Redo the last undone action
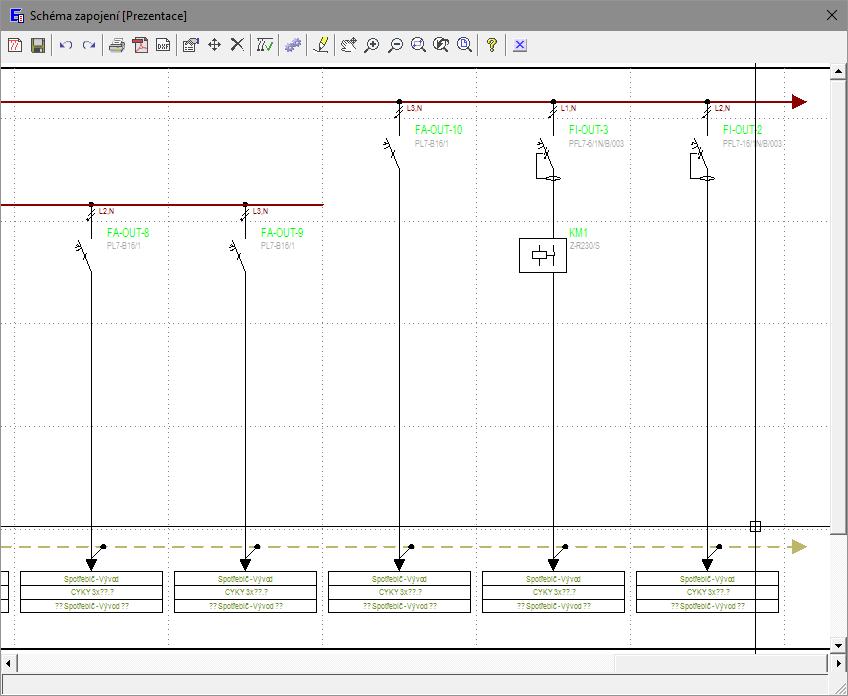 [89, 45]
